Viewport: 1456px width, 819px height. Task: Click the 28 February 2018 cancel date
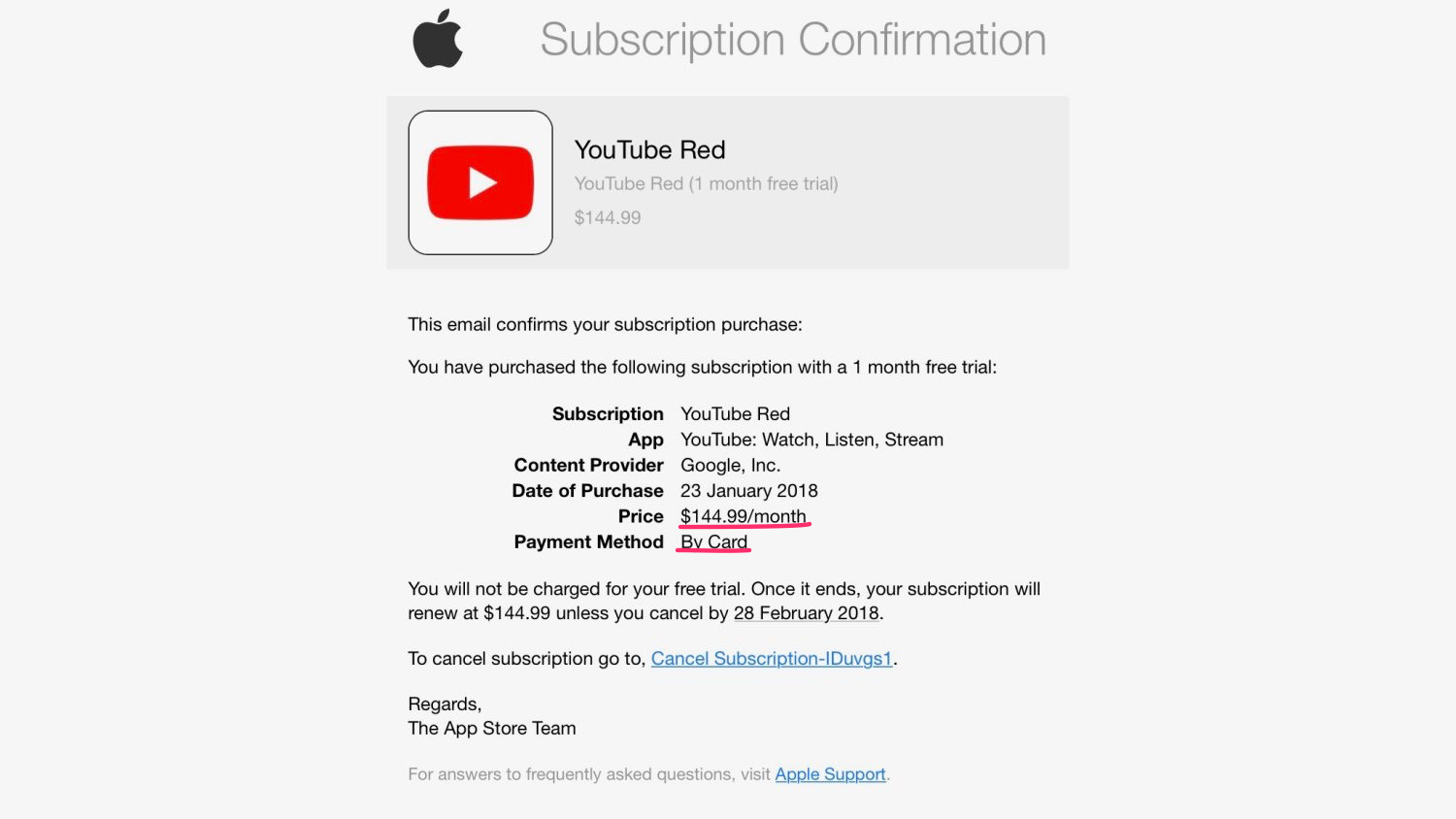point(807,613)
